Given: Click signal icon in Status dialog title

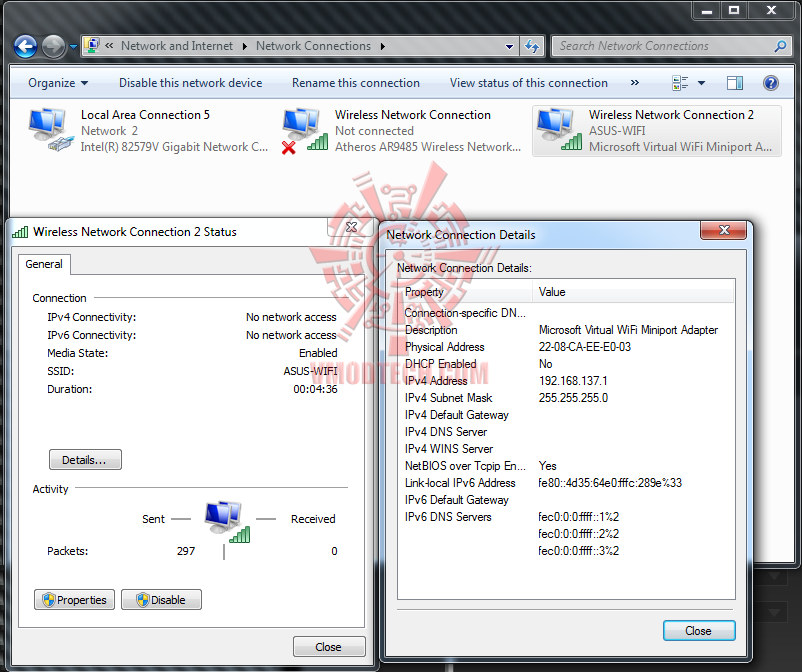Looking at the screenshot, I should [x=20, y=232].
